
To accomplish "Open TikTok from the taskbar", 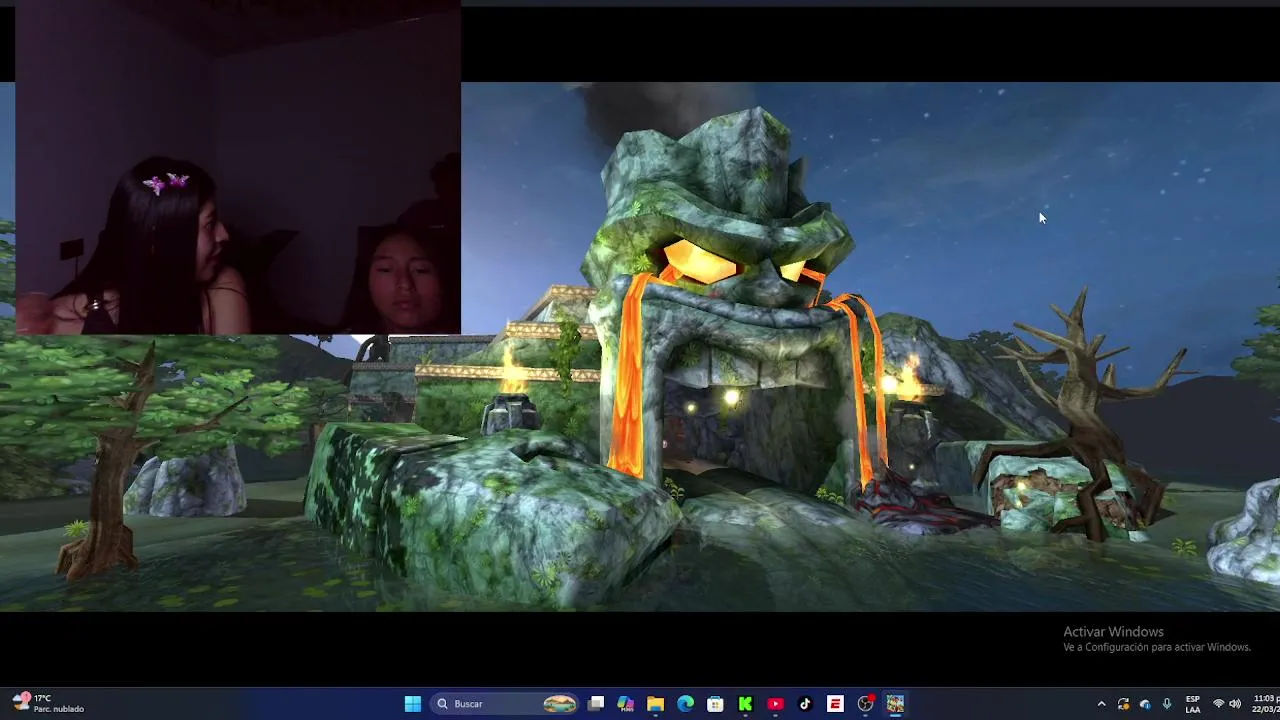I will click(805, 704).
